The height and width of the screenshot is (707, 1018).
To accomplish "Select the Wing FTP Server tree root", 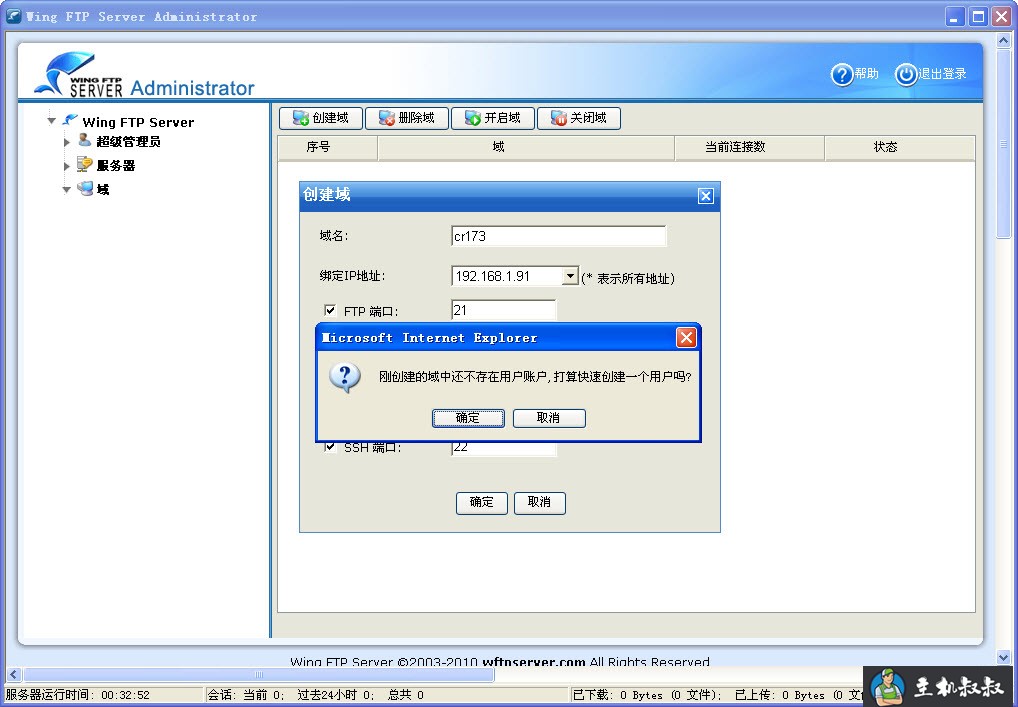I will point(138,122).
